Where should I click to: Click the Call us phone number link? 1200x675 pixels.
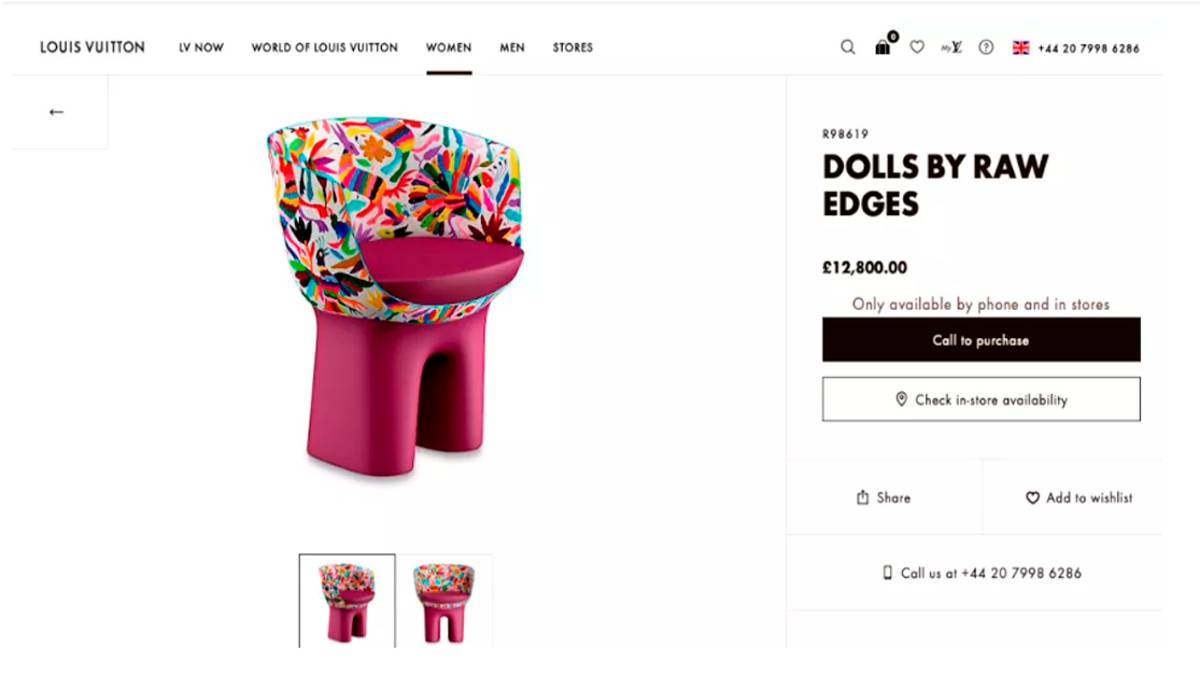click(x=981, y=573)
